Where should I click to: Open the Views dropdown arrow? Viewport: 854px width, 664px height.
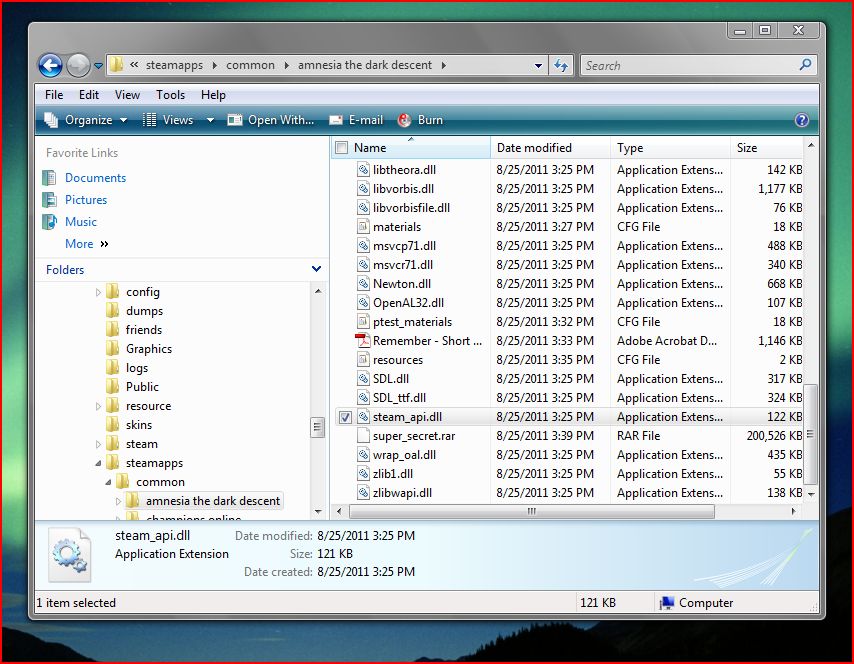click(x=210, y=120)
